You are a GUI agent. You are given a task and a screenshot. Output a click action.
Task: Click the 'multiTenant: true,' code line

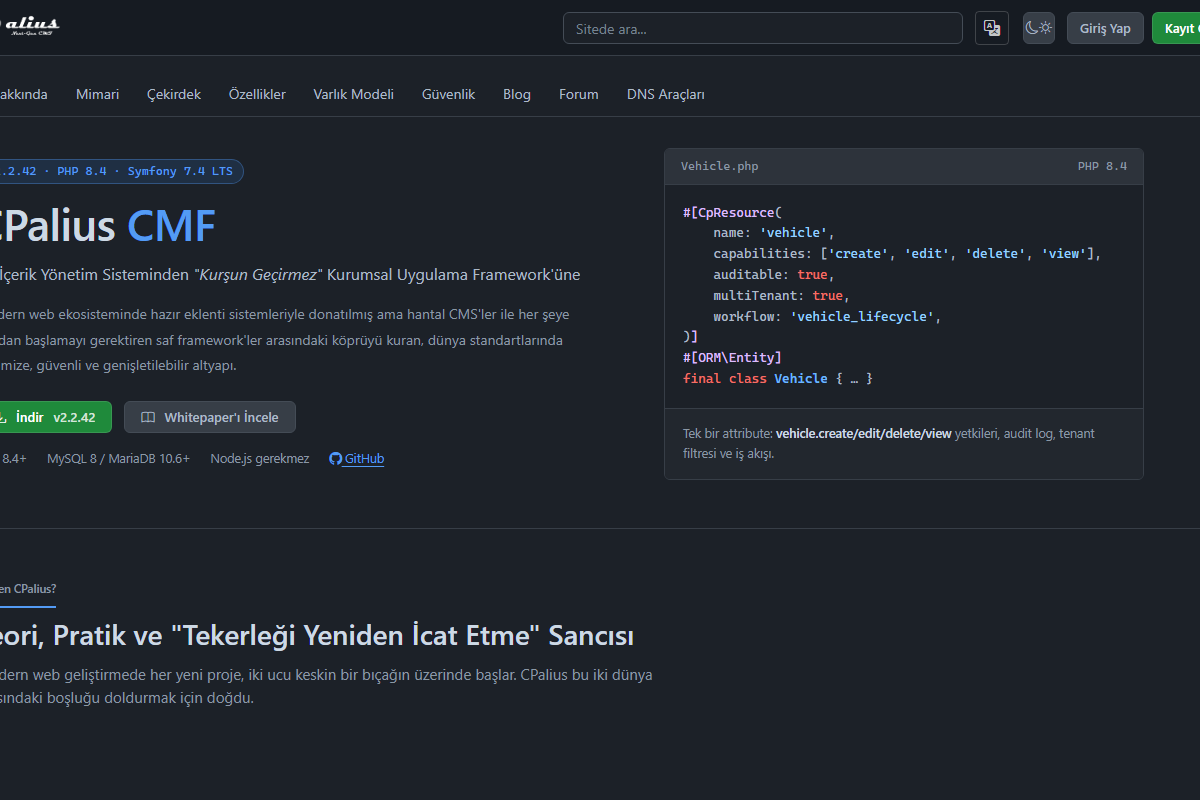[x=781, y=295]
